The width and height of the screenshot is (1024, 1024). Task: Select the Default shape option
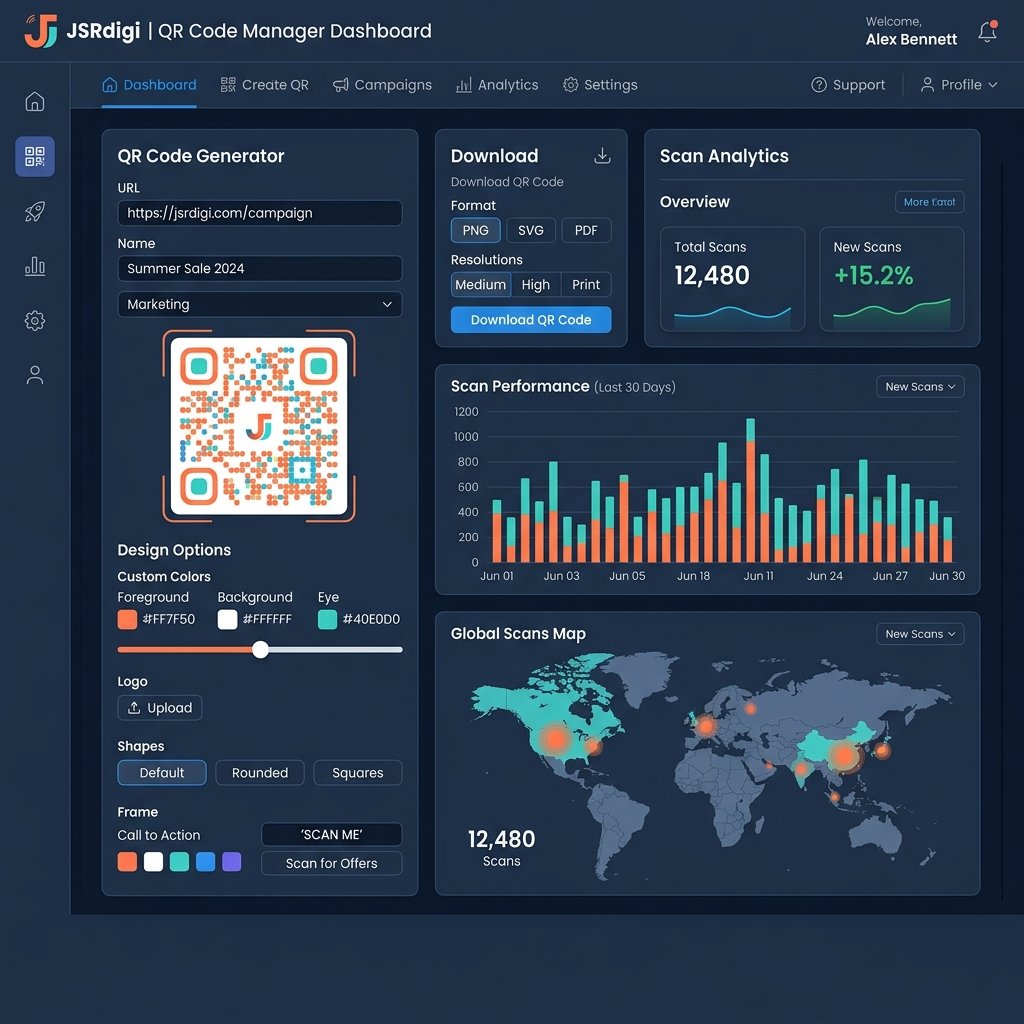[x=162, y=773]
